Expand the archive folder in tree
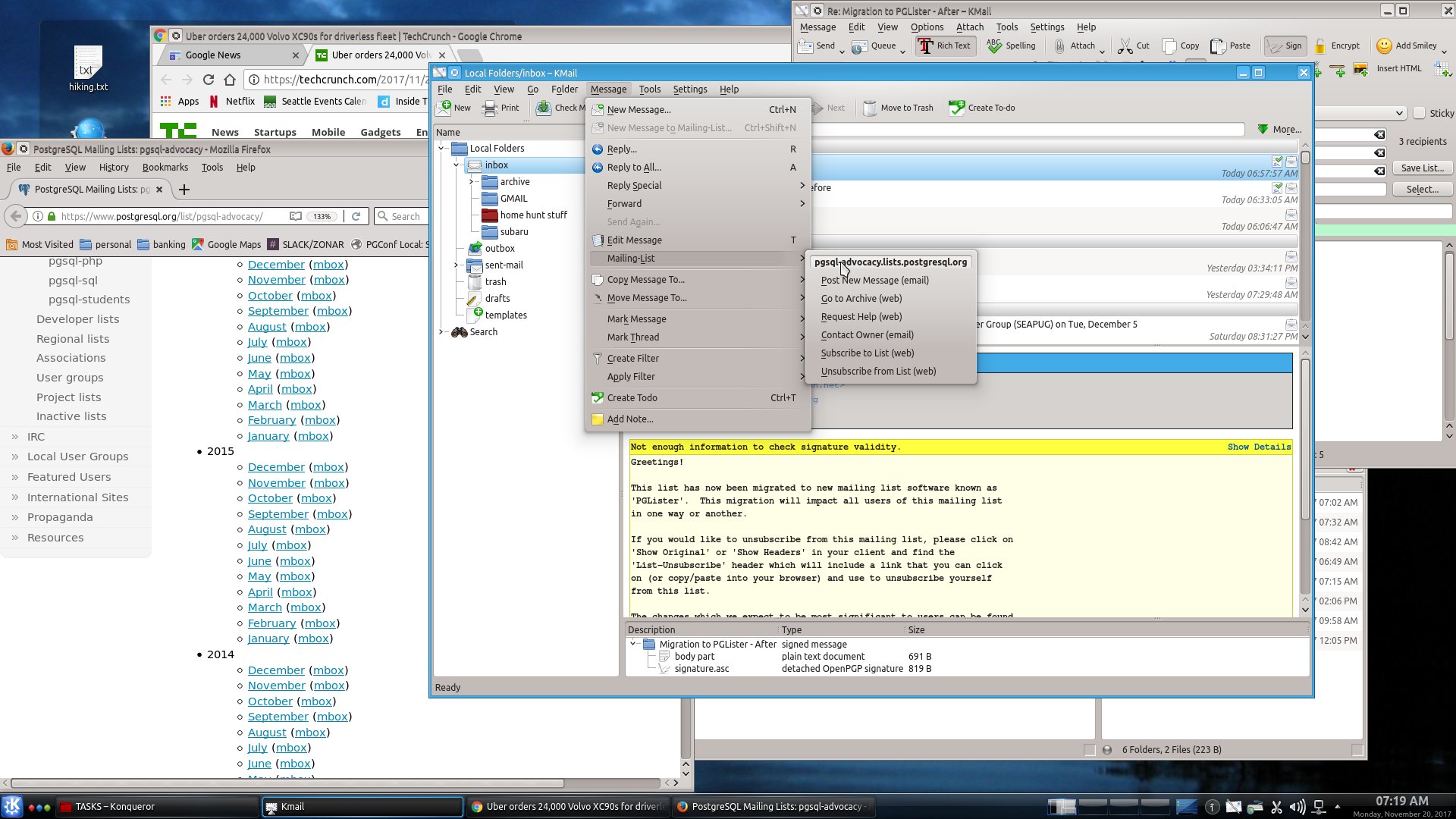 [471, 182]
